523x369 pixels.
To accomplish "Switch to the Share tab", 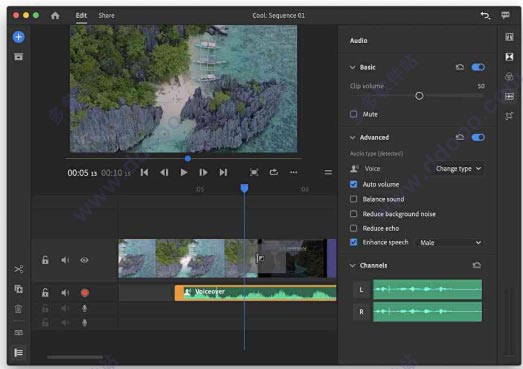I will coord(106,15).
